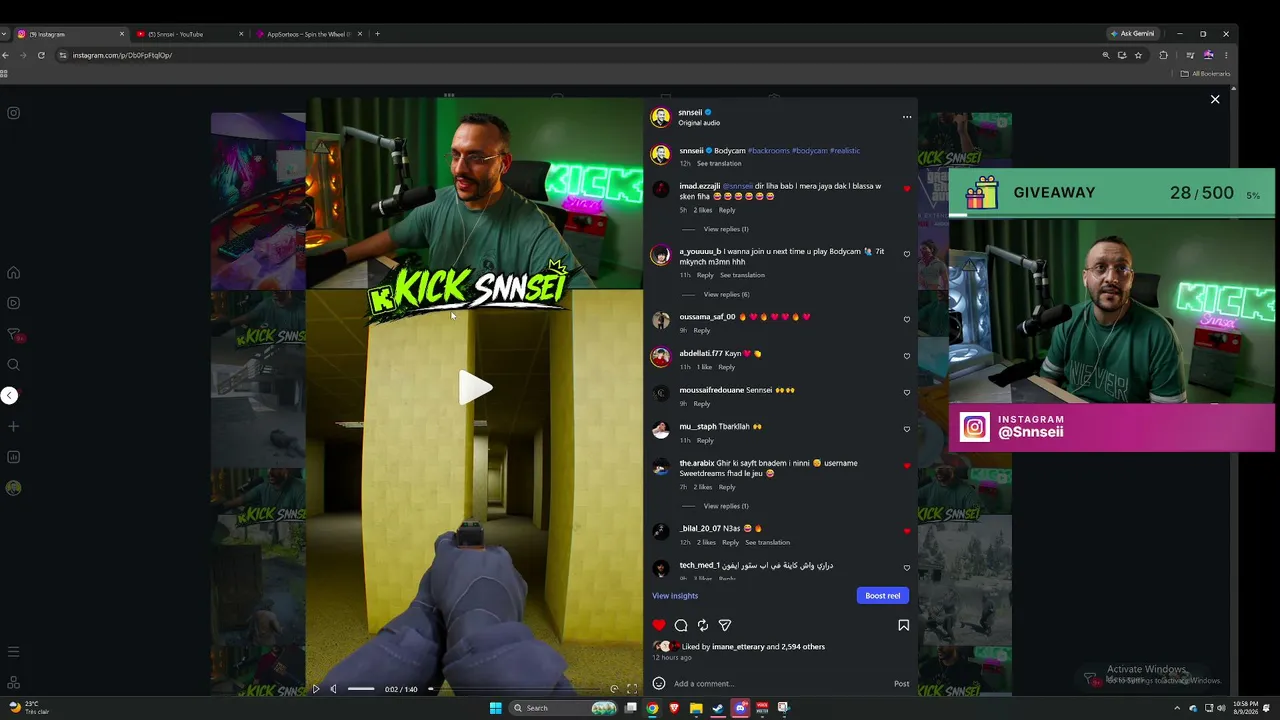Viewport: 1280px width, 720px height.
Task: Open Instagram home from the sidebar
Action: tap(14, 273)
